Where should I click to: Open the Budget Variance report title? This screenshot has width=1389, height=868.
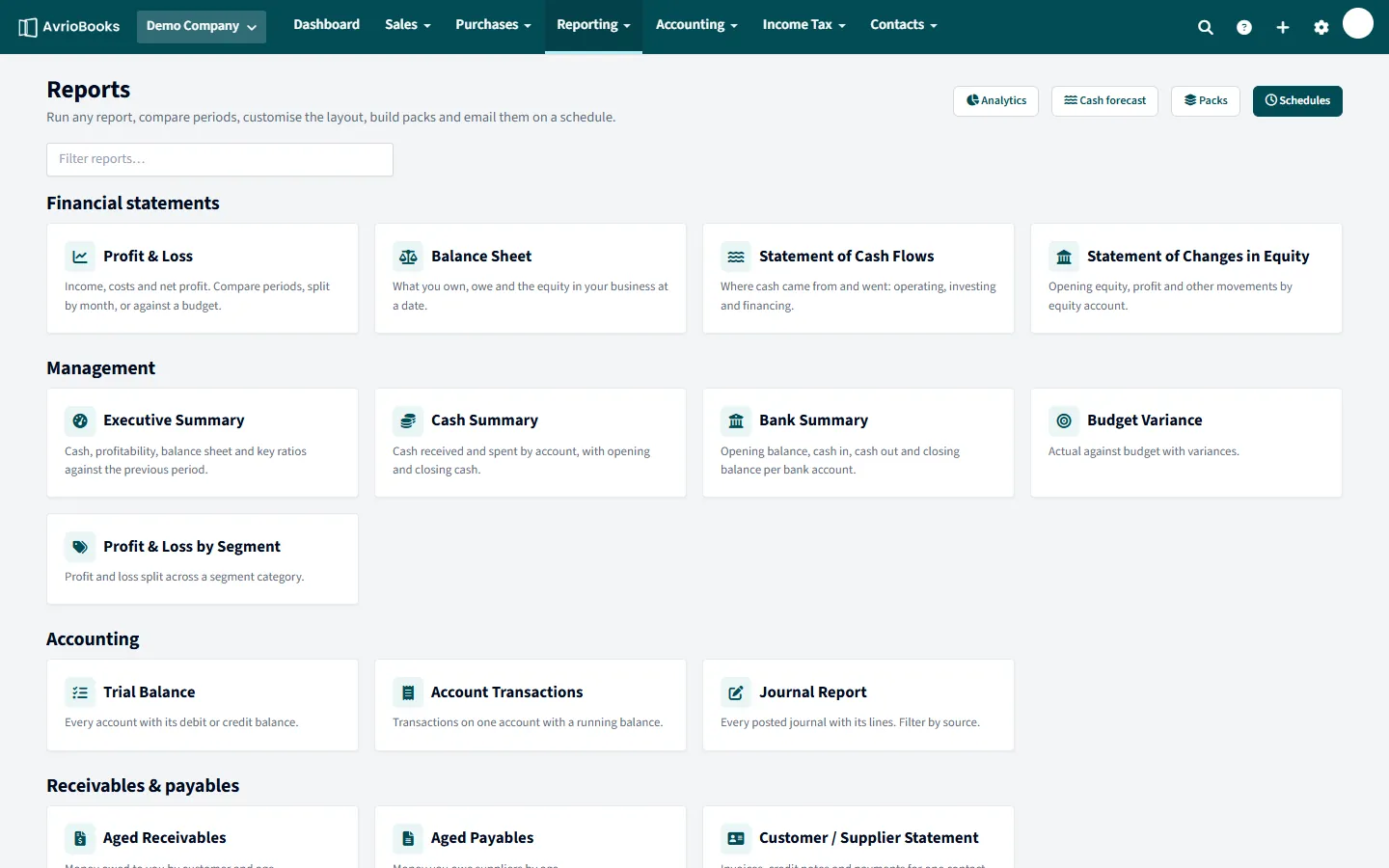[x=1145, y=420]
